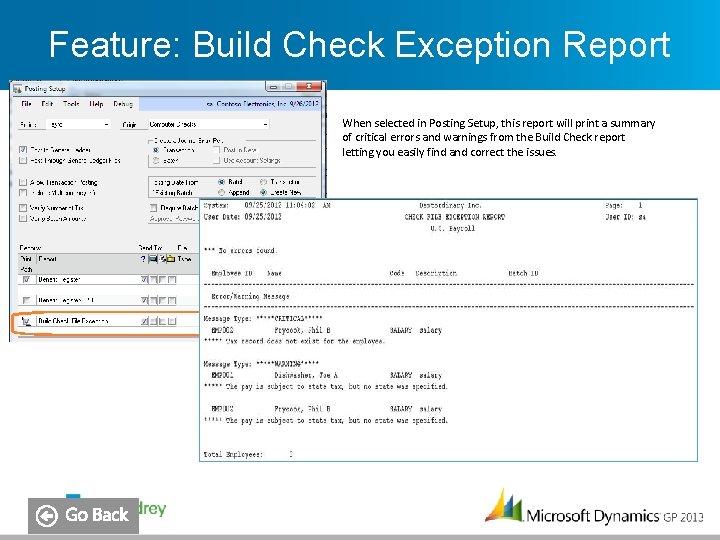720x540 pixels.
Task: Click the Batch ID column header in report
Action: coord(523,273)
